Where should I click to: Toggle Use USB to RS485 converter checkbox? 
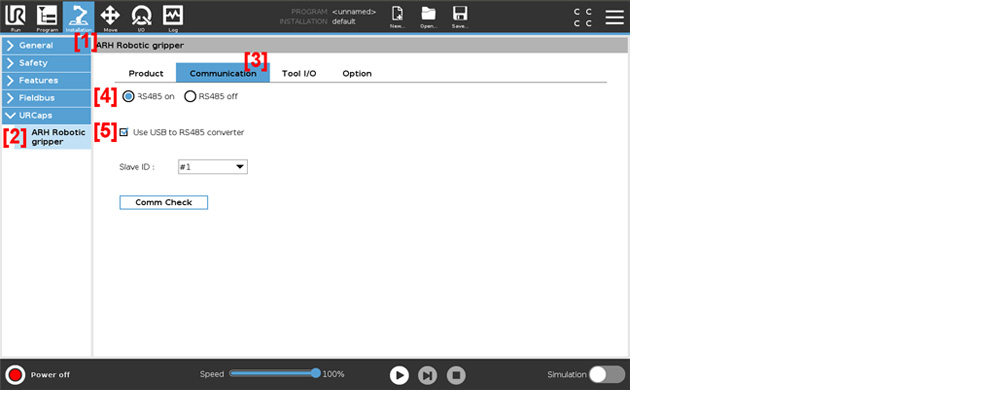pos(124,132)
